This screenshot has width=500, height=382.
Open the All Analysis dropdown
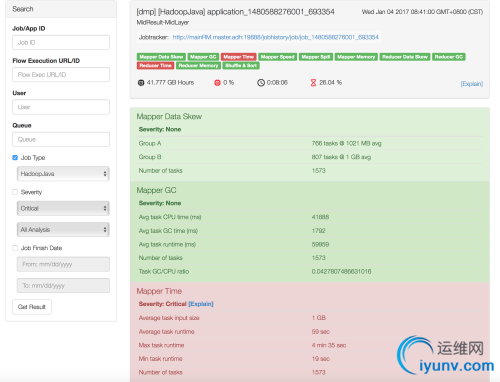click(x=63, y=230)
